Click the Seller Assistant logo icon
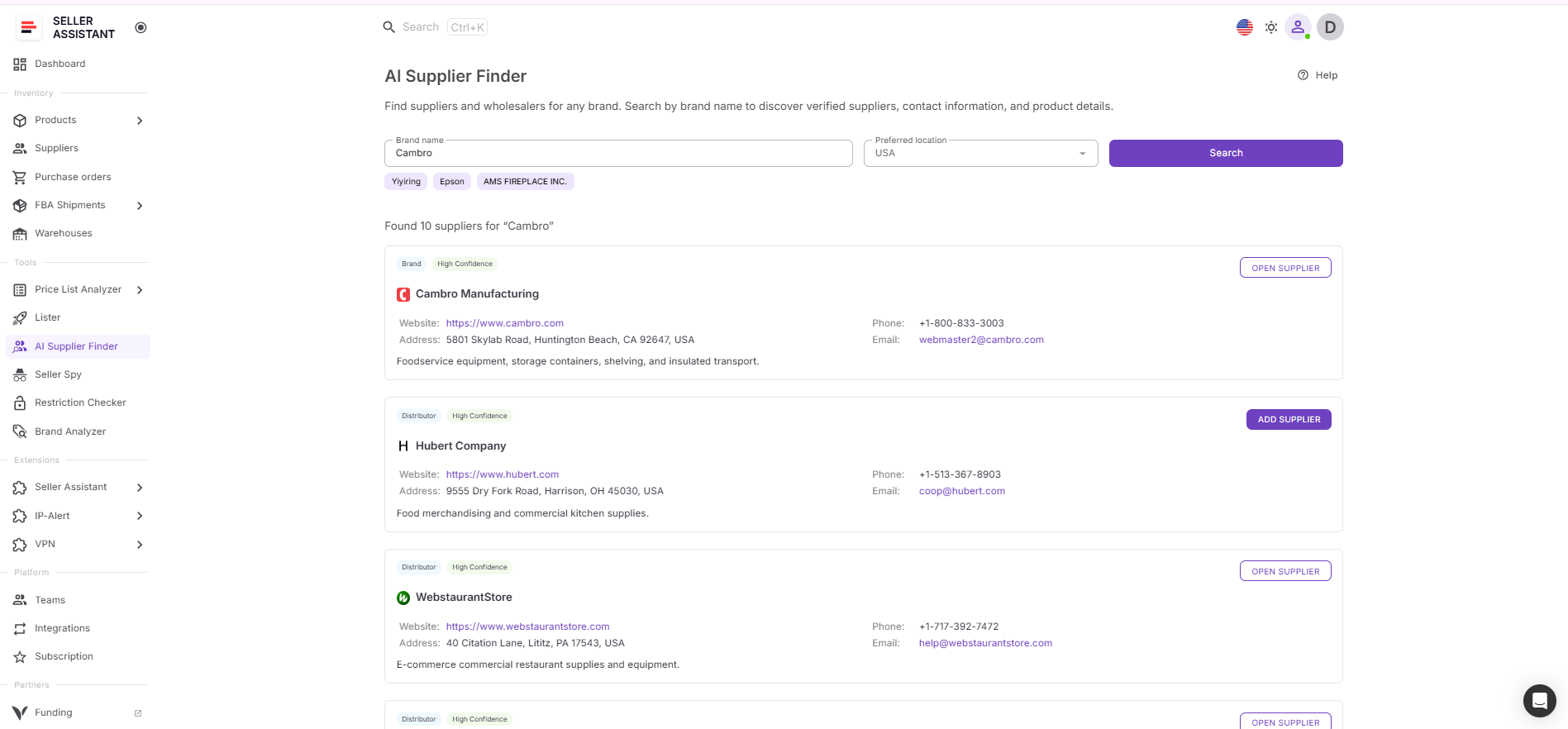The width and height of the screenshot is (1568, 729). coord(29,27)
